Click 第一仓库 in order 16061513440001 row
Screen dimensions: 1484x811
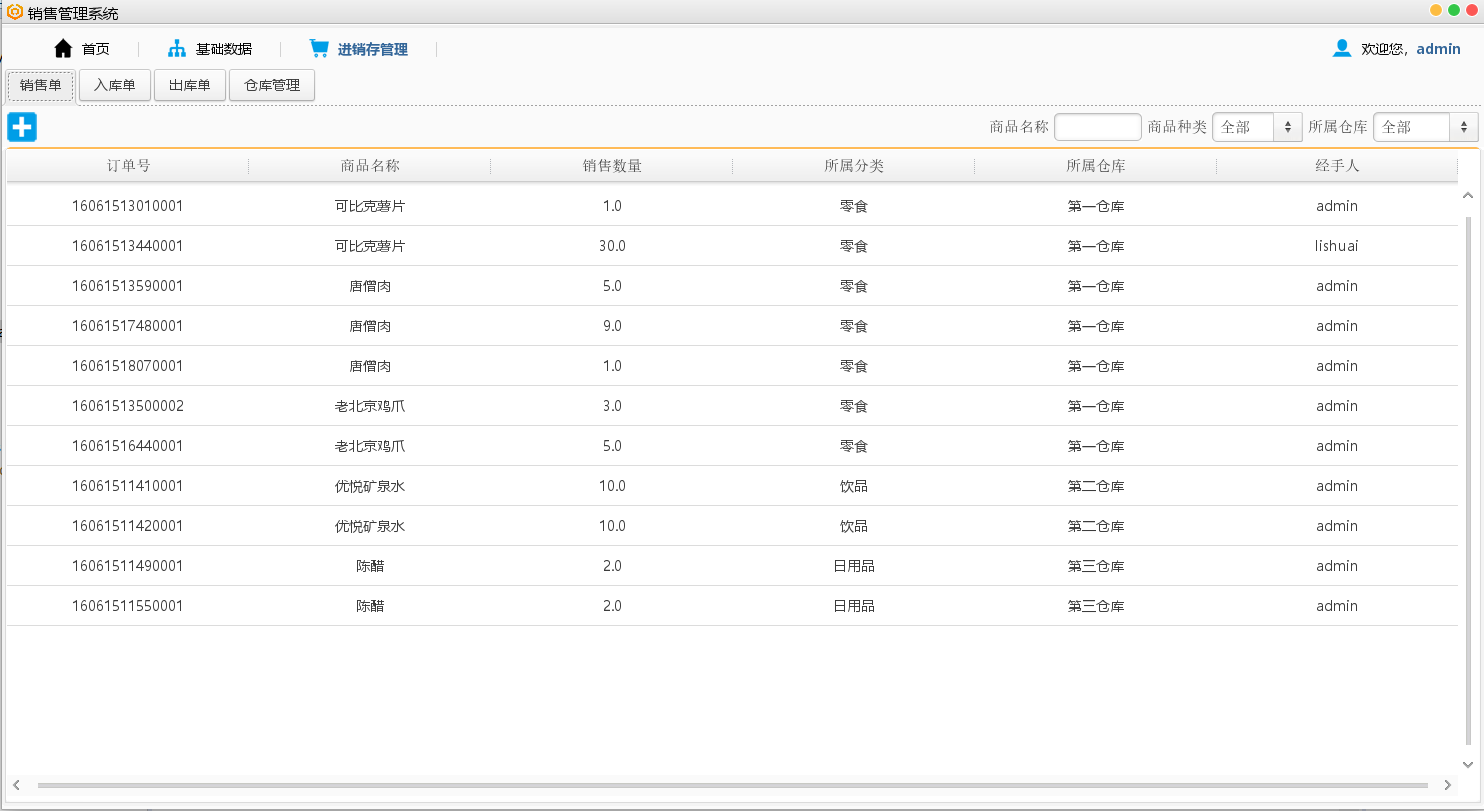1096,246
